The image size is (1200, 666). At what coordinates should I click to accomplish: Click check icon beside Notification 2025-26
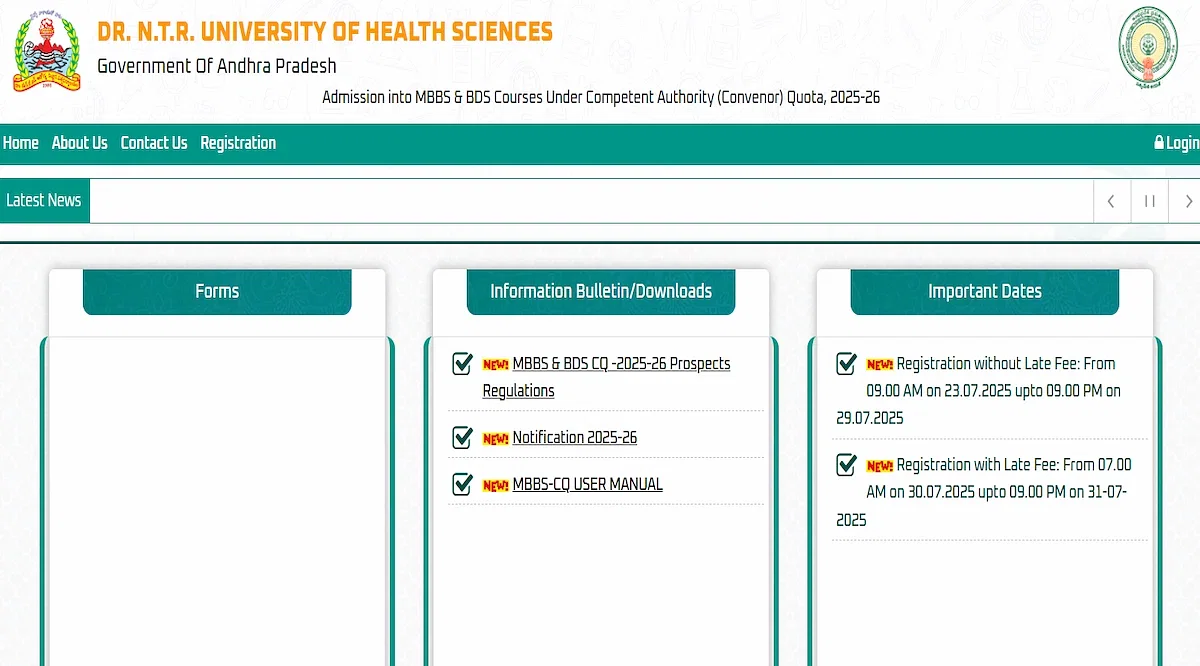point(462,437)
